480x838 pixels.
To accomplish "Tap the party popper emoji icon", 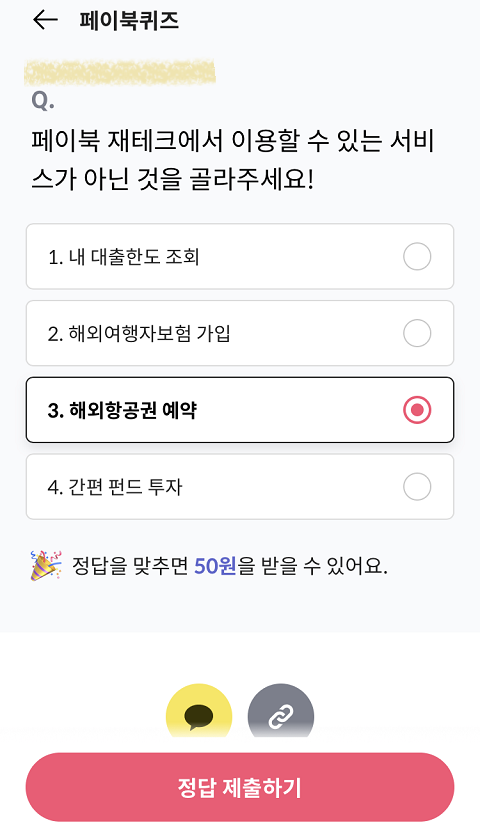I will tap(46, 565).
